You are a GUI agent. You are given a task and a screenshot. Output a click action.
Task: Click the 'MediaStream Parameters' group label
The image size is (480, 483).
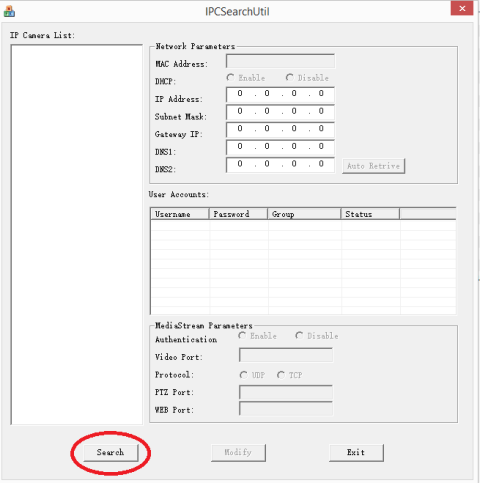pyautogui.click(x=204, y=325)
